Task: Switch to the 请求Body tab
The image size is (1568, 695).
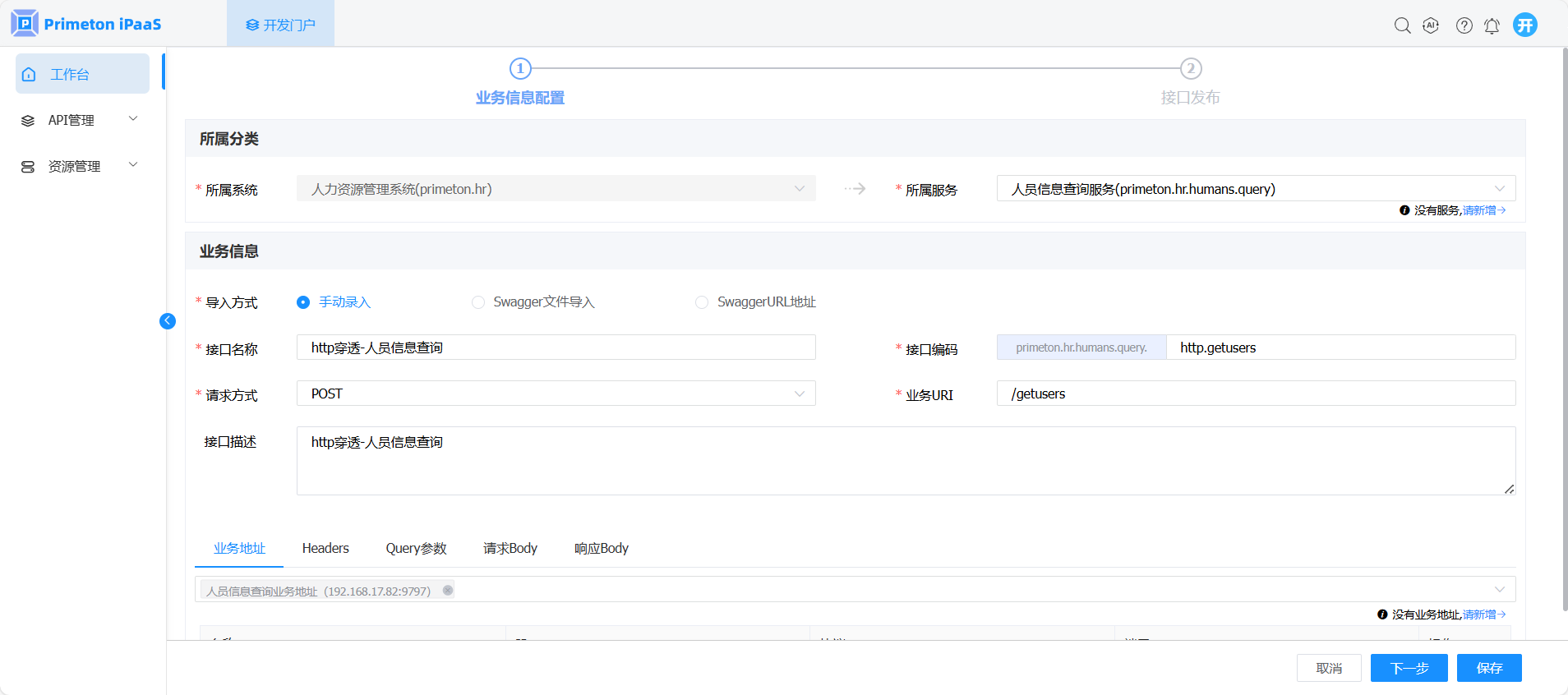Action: point(510,548)
